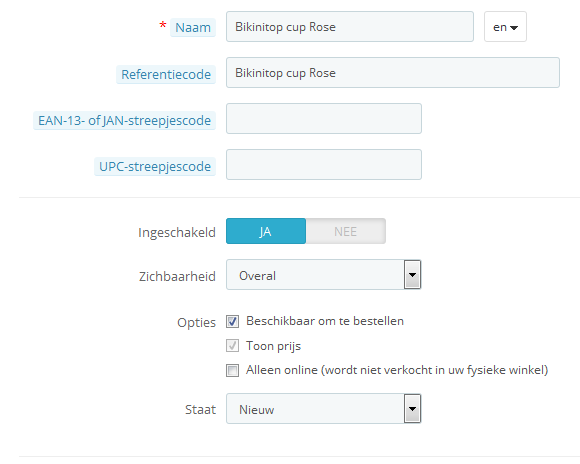Select the Nieuw state combo box

324,409
